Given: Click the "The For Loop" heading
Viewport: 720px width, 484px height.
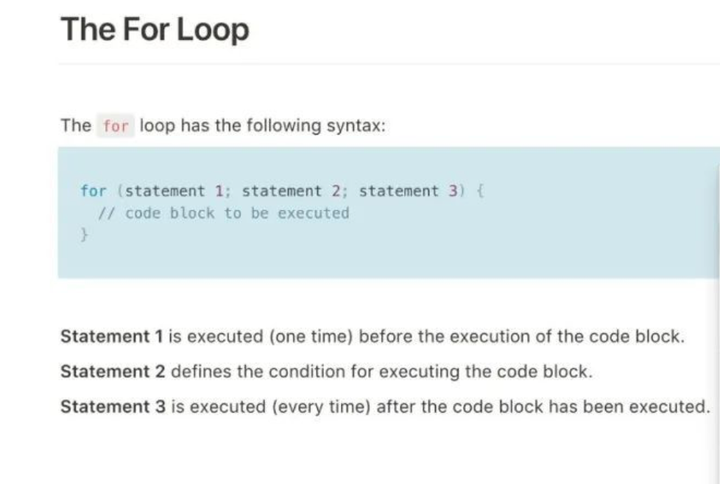Looking at the screenshot, I should click(x=154, y=29).
